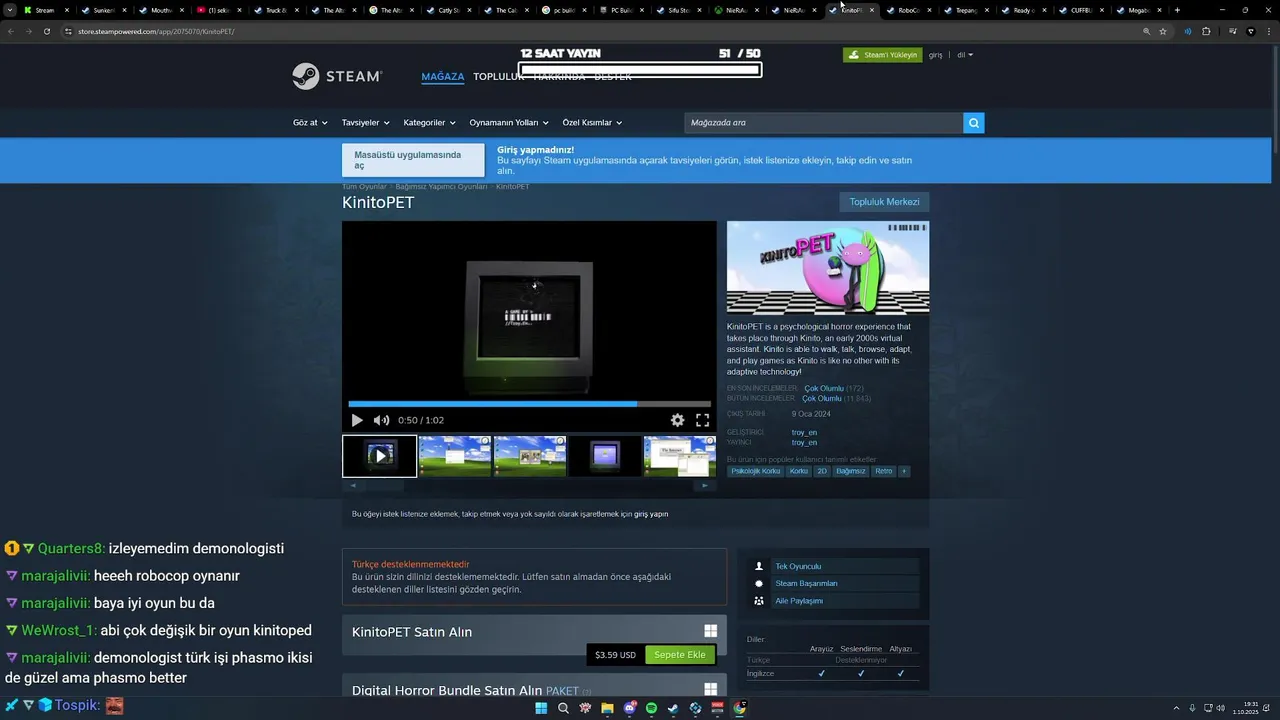Open the Tüm Oyunlar breadcrumb

pyautogui.click(x=364, y=186)
